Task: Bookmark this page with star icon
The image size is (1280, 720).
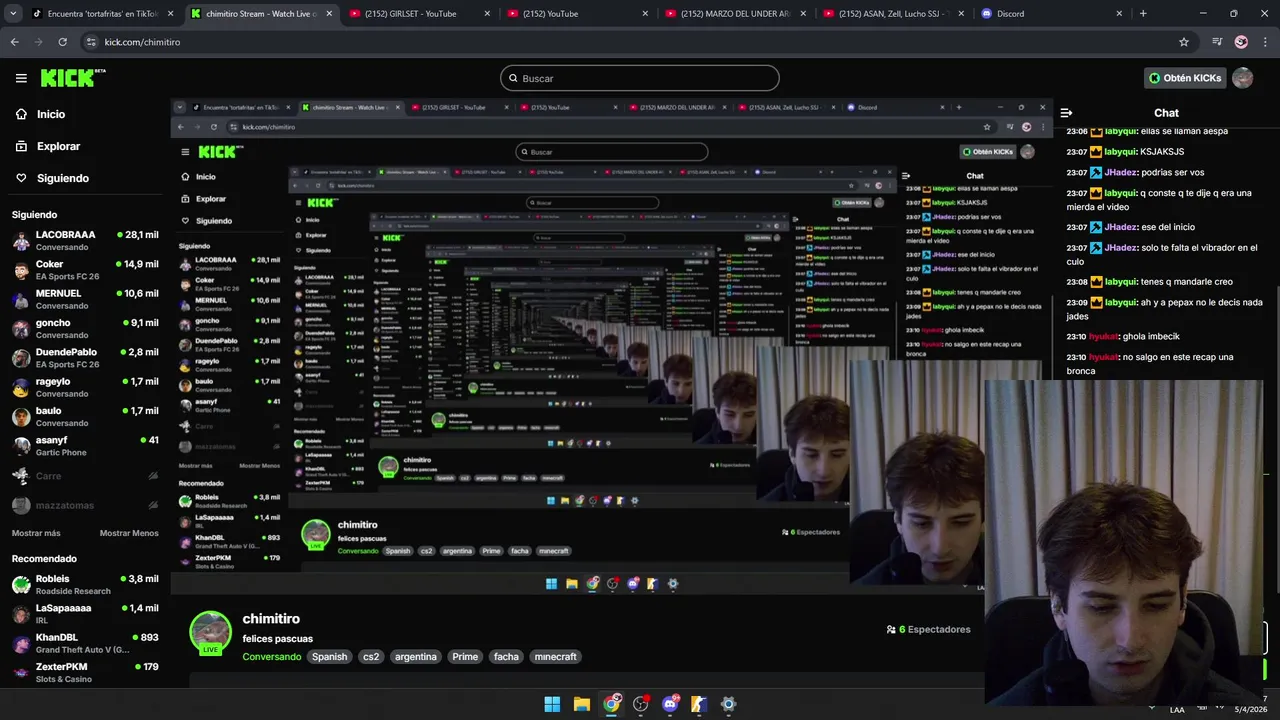Action: [1184, 42]
